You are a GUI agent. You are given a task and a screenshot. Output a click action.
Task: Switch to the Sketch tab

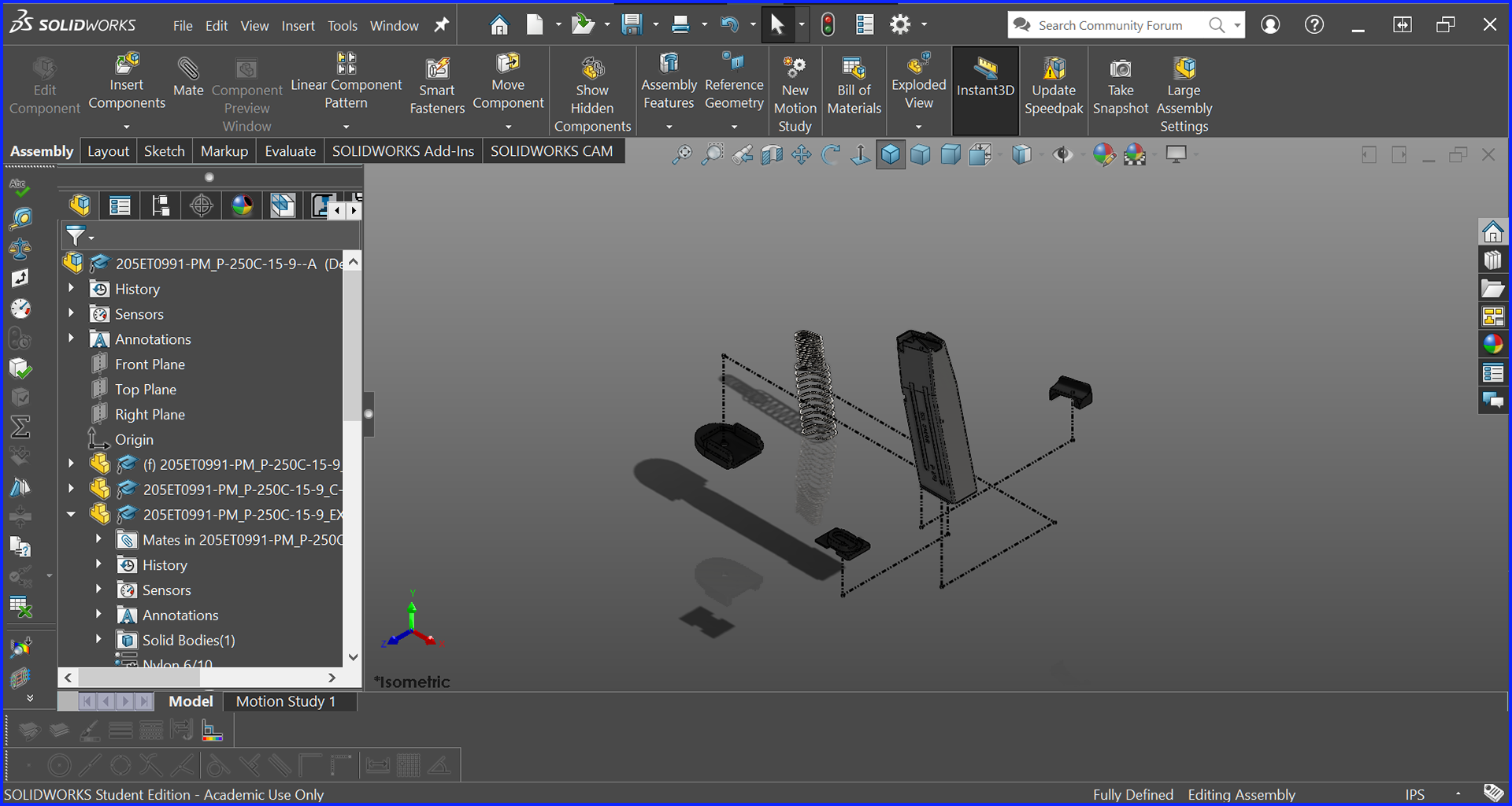tap(165, 151)
